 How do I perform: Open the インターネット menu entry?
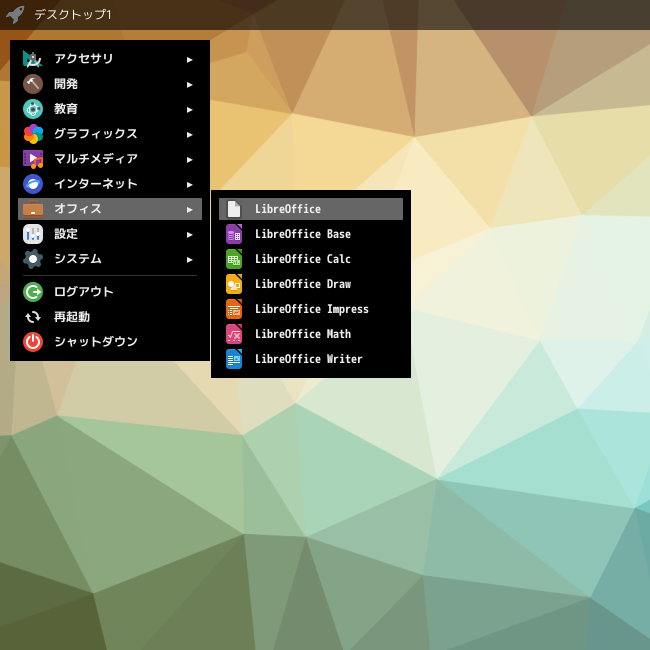[x=110, y=184]
